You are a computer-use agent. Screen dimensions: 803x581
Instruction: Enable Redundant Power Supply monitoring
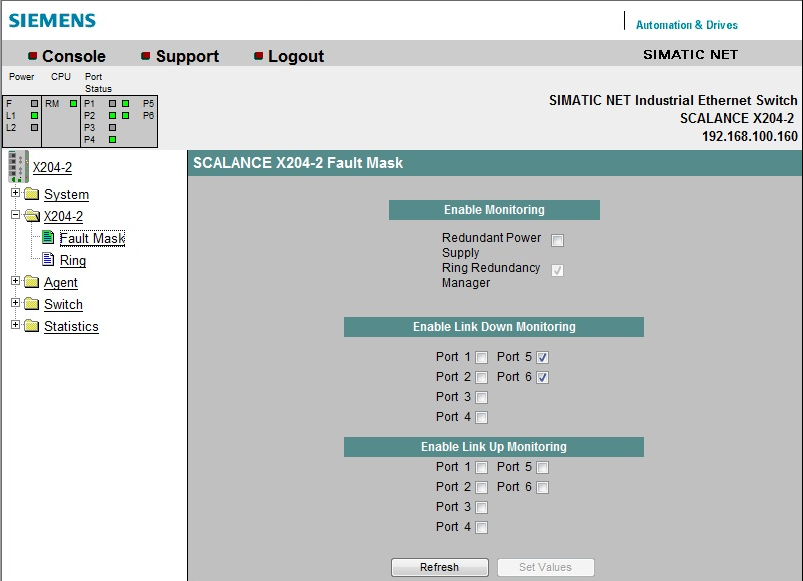[x=557, y=240]
